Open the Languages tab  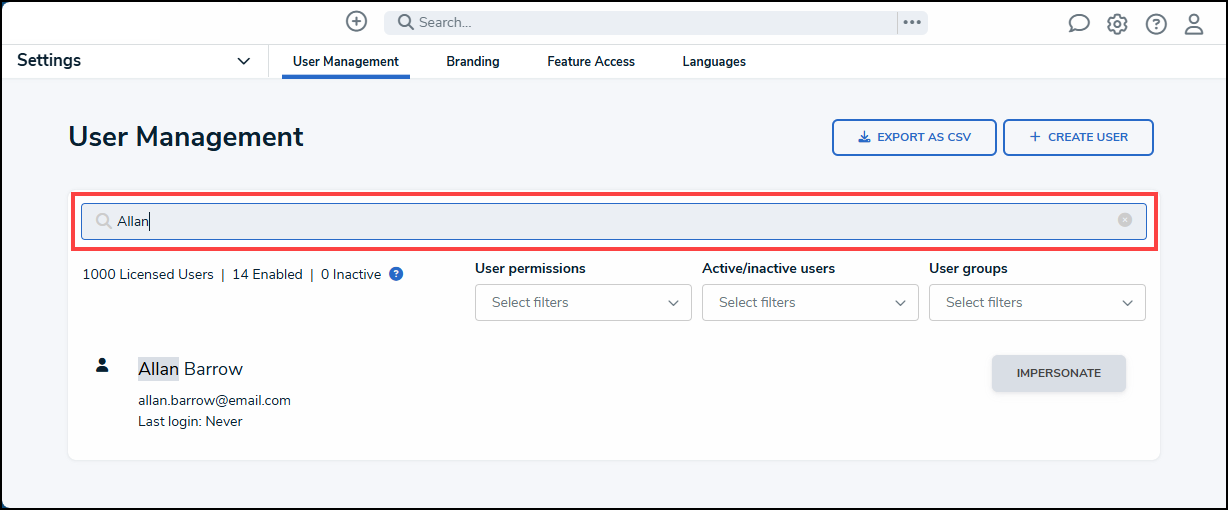click(x=714, y=62)
